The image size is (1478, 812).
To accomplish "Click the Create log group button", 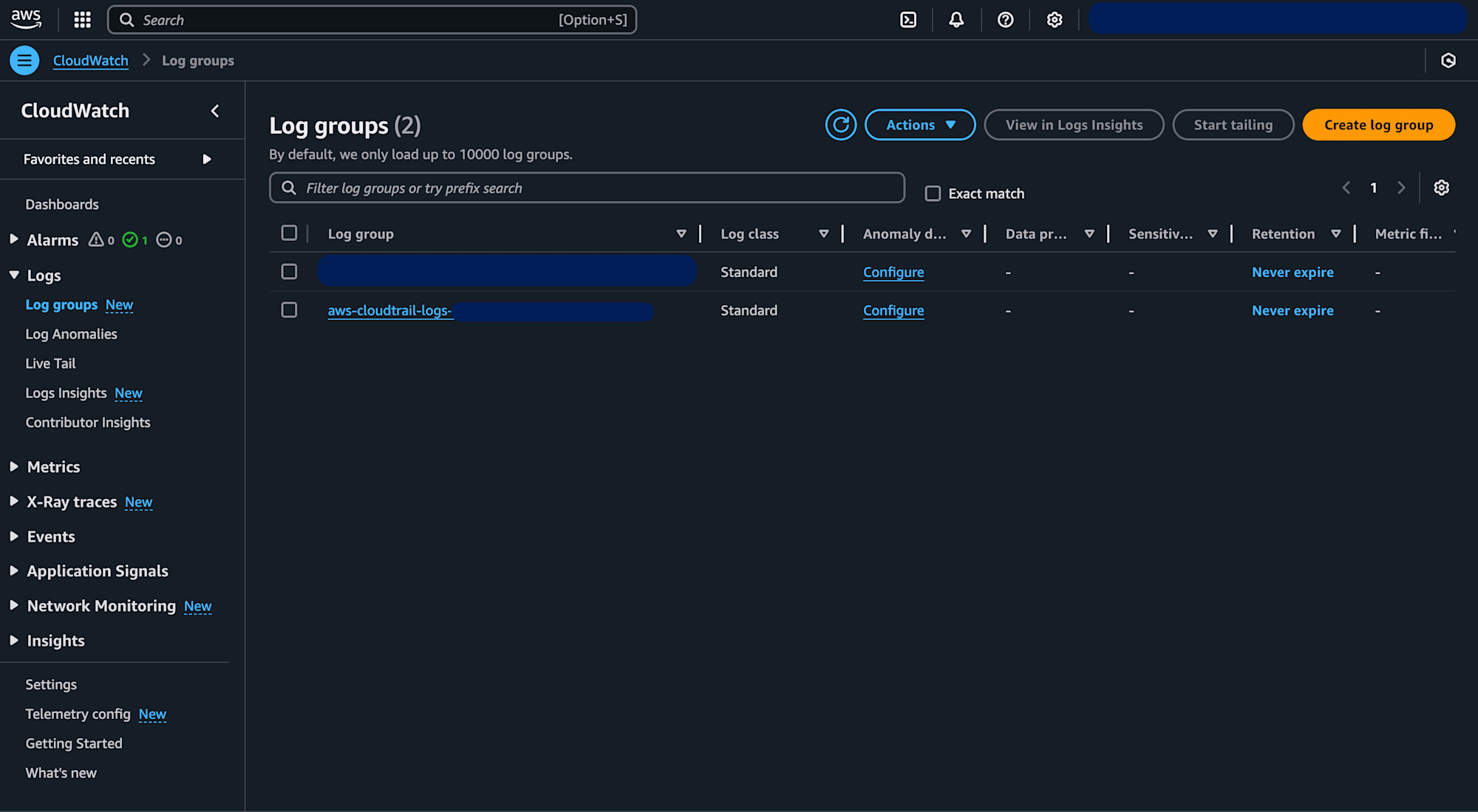I will point(1378,125).
